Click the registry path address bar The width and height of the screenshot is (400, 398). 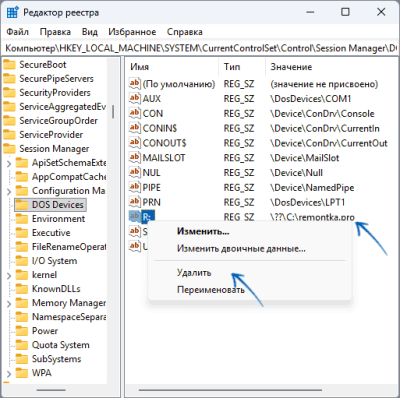[x=200, y=48]
